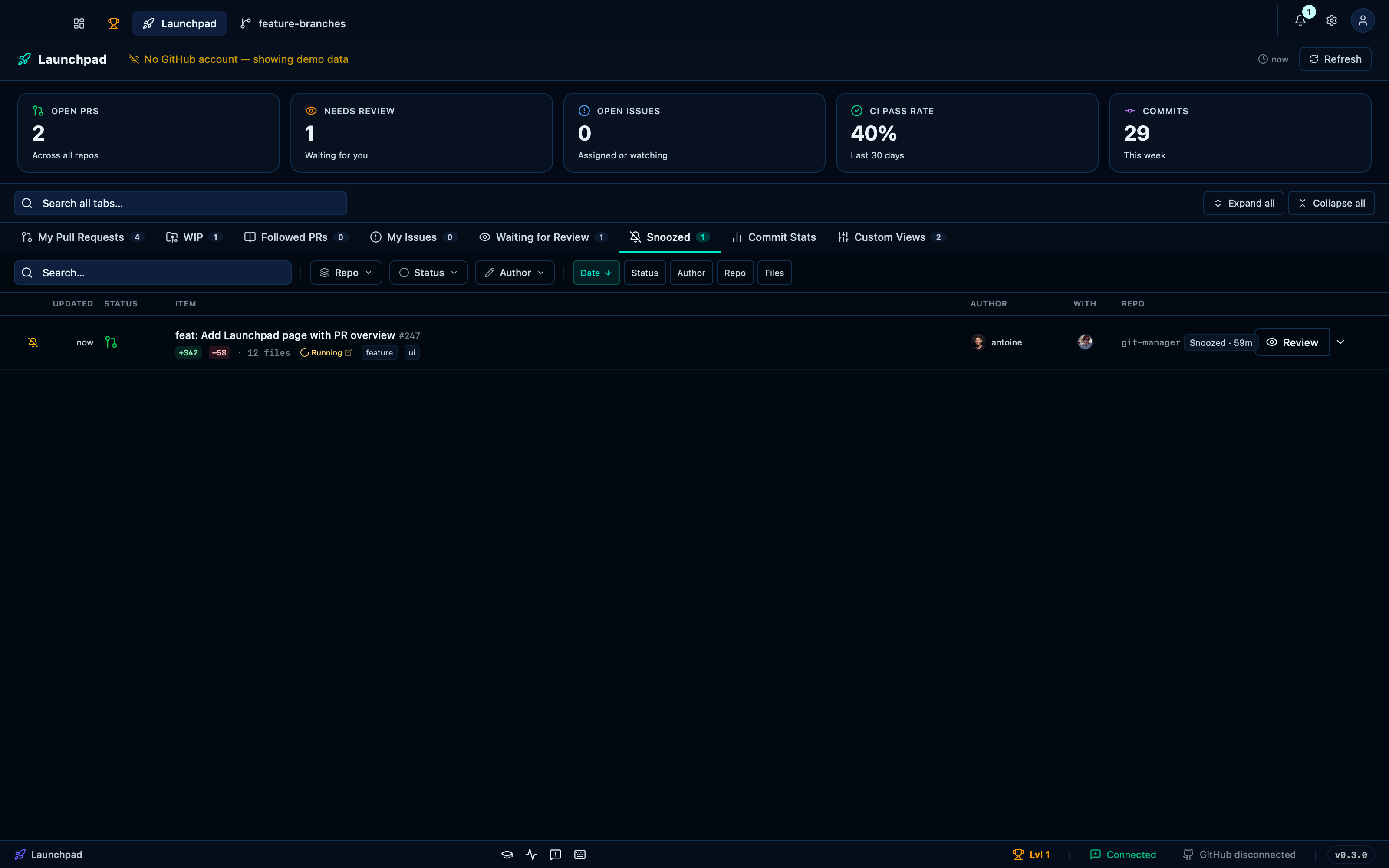Switch to the Custom Views tab
The image size is (1389, 868).
pos(892,237)
